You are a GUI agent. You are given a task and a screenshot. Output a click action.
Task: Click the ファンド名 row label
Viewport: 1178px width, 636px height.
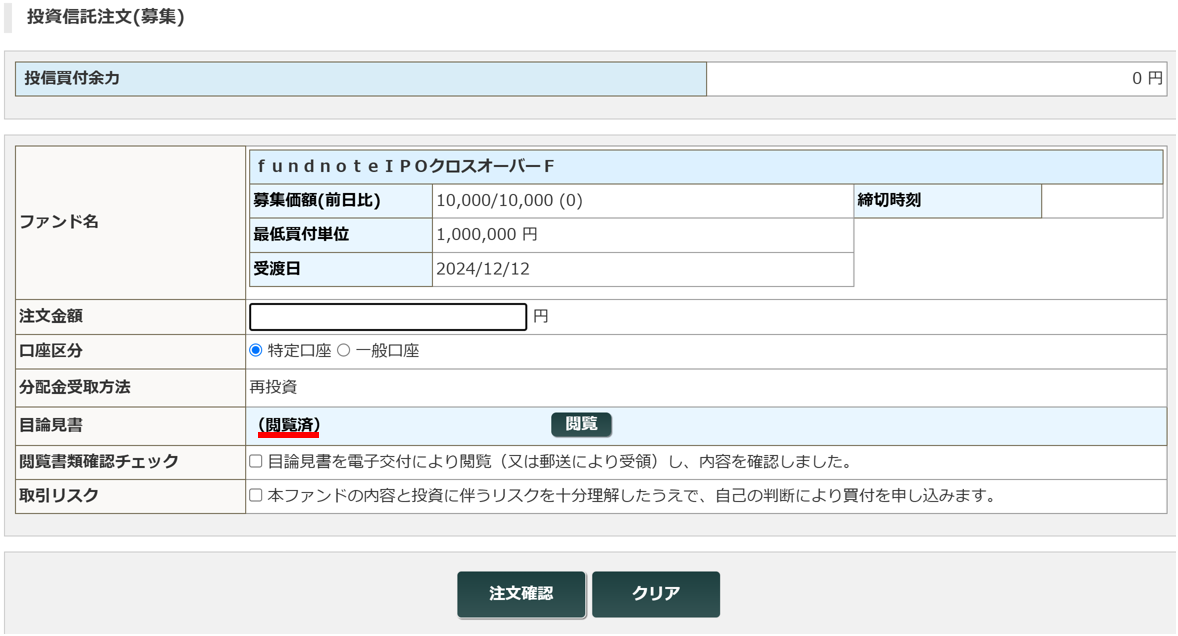tap(59, 222)
